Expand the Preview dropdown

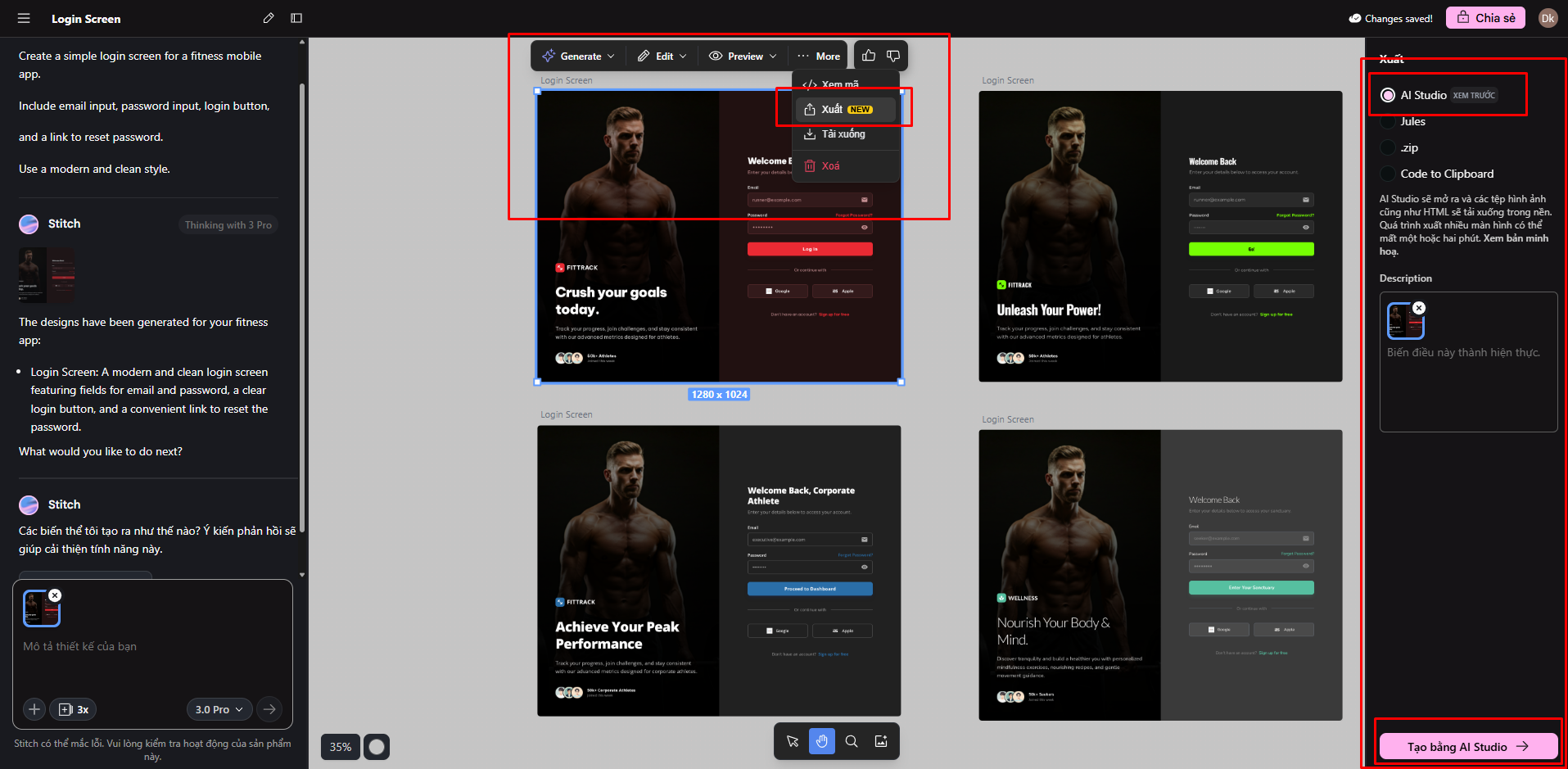743,56
